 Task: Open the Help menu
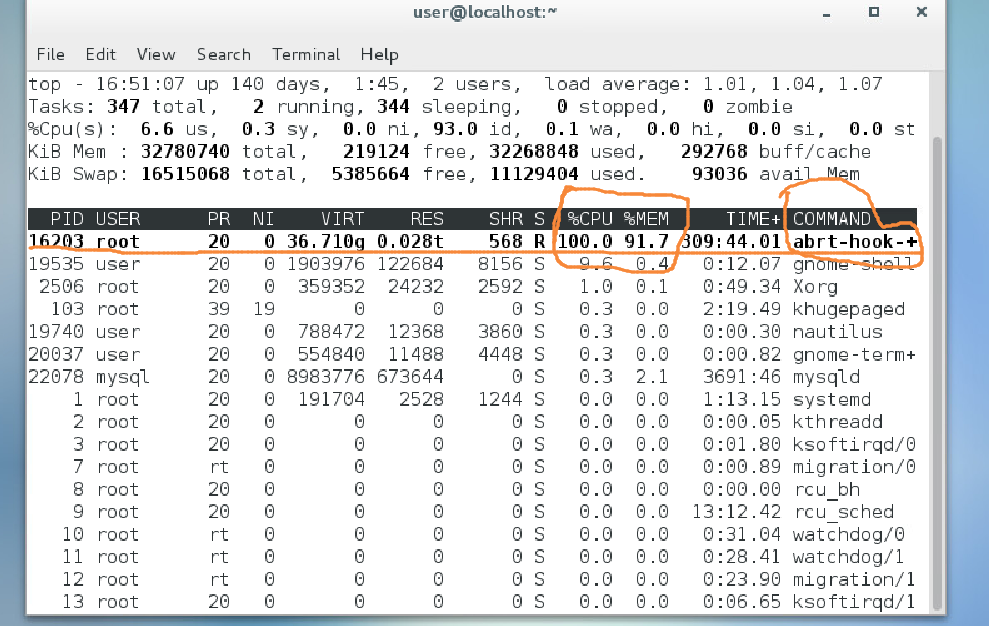(x=379, y=54)
